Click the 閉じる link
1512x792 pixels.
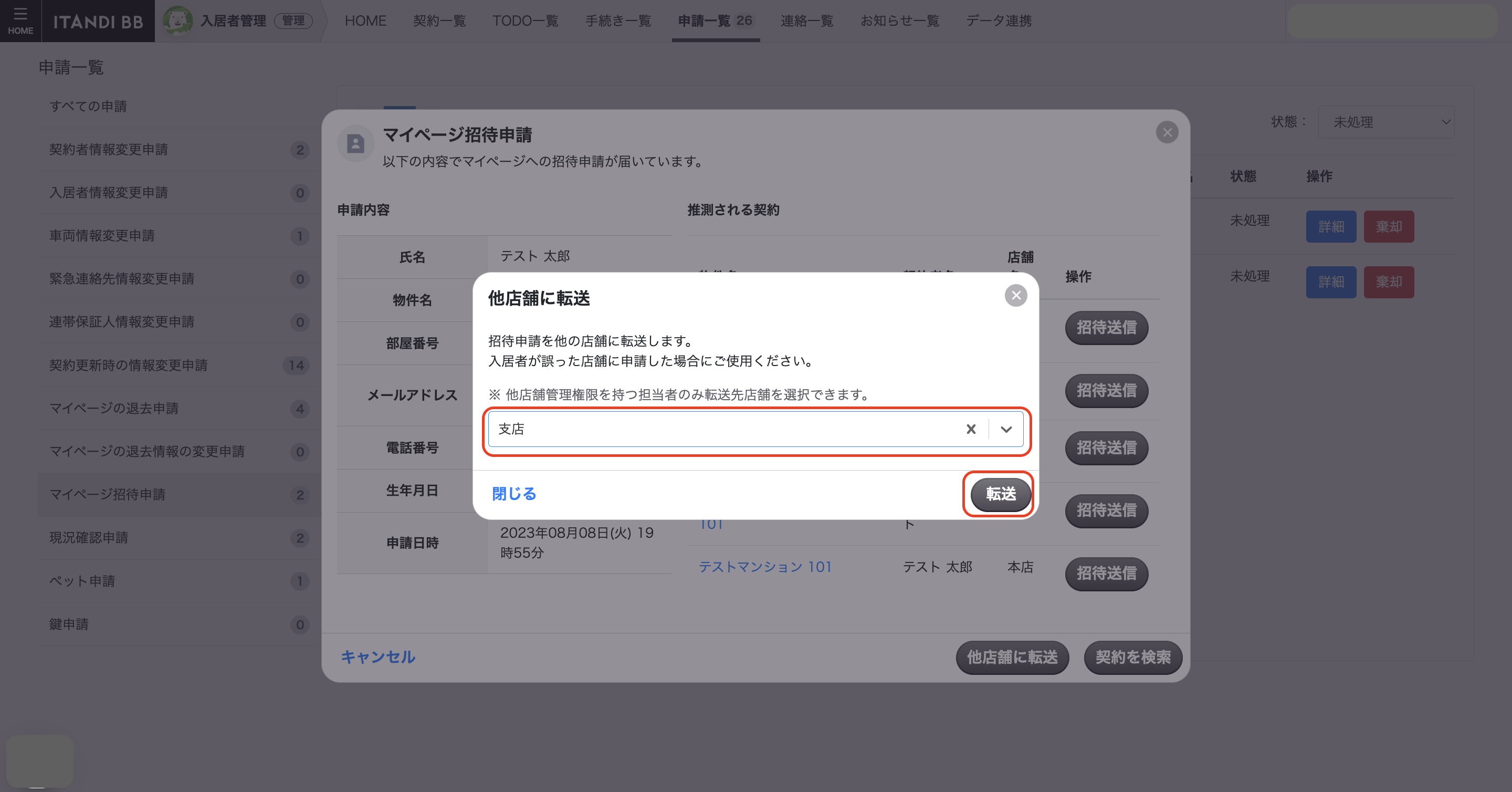coord(513,494)
